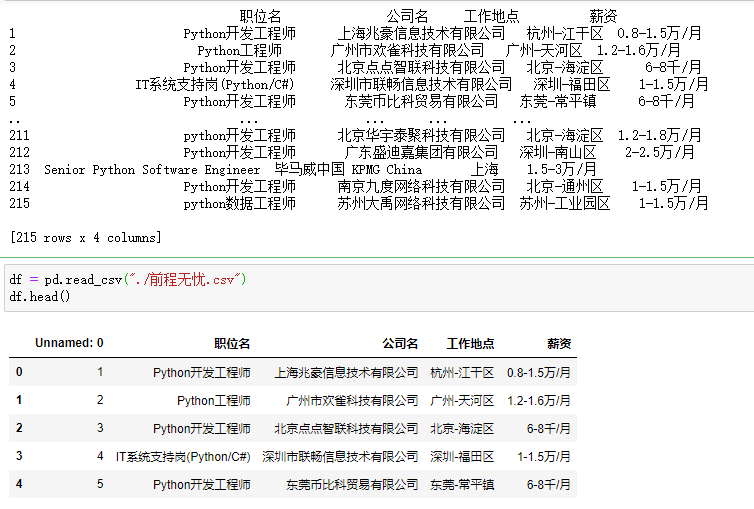The width and height of the screenshot is (754, 509).
Task: Click '北京-通州区' in printed output
Action: coord(565,186)
